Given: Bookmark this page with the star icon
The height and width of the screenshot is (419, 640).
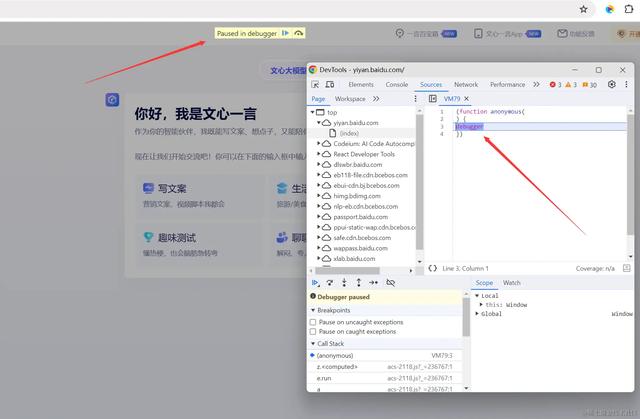Looking at the screenshot, I should 584,9.
